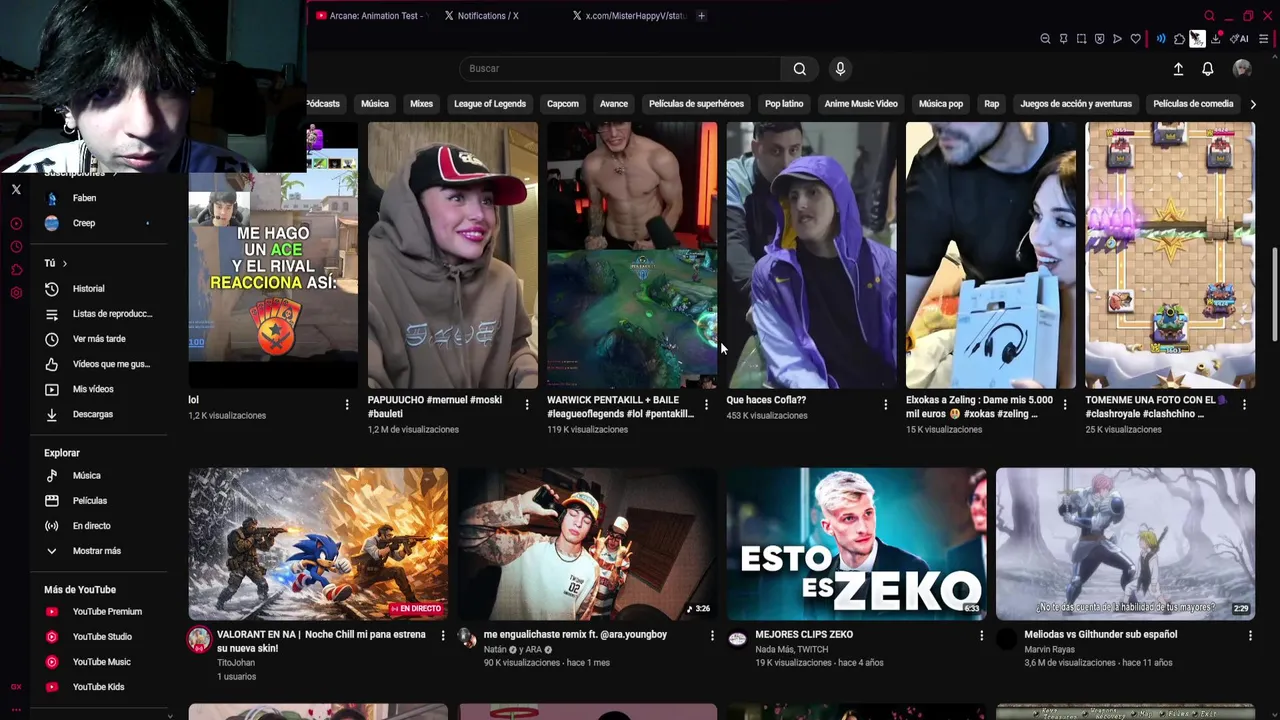
Task: Select the Anime Music Video chip
Action: (x=861, y=104)
